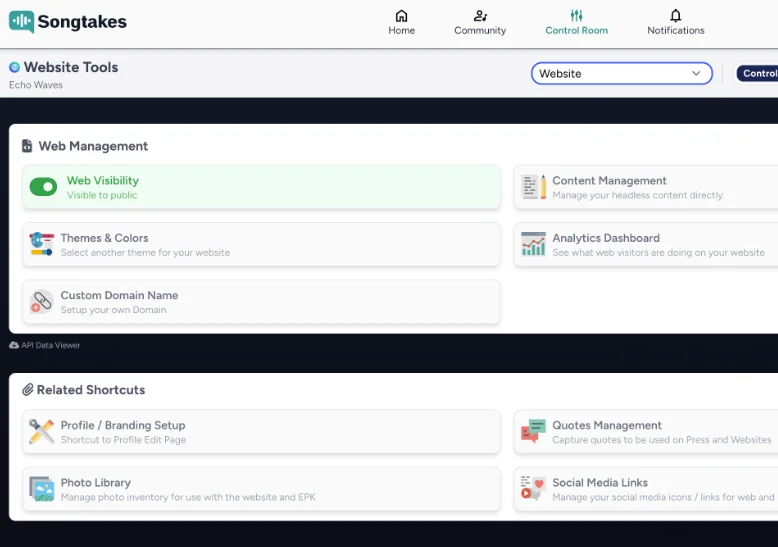Click the Related Shortcuts paperclip icon
This screenshot has height=547, width=778.
coord(28,390)
